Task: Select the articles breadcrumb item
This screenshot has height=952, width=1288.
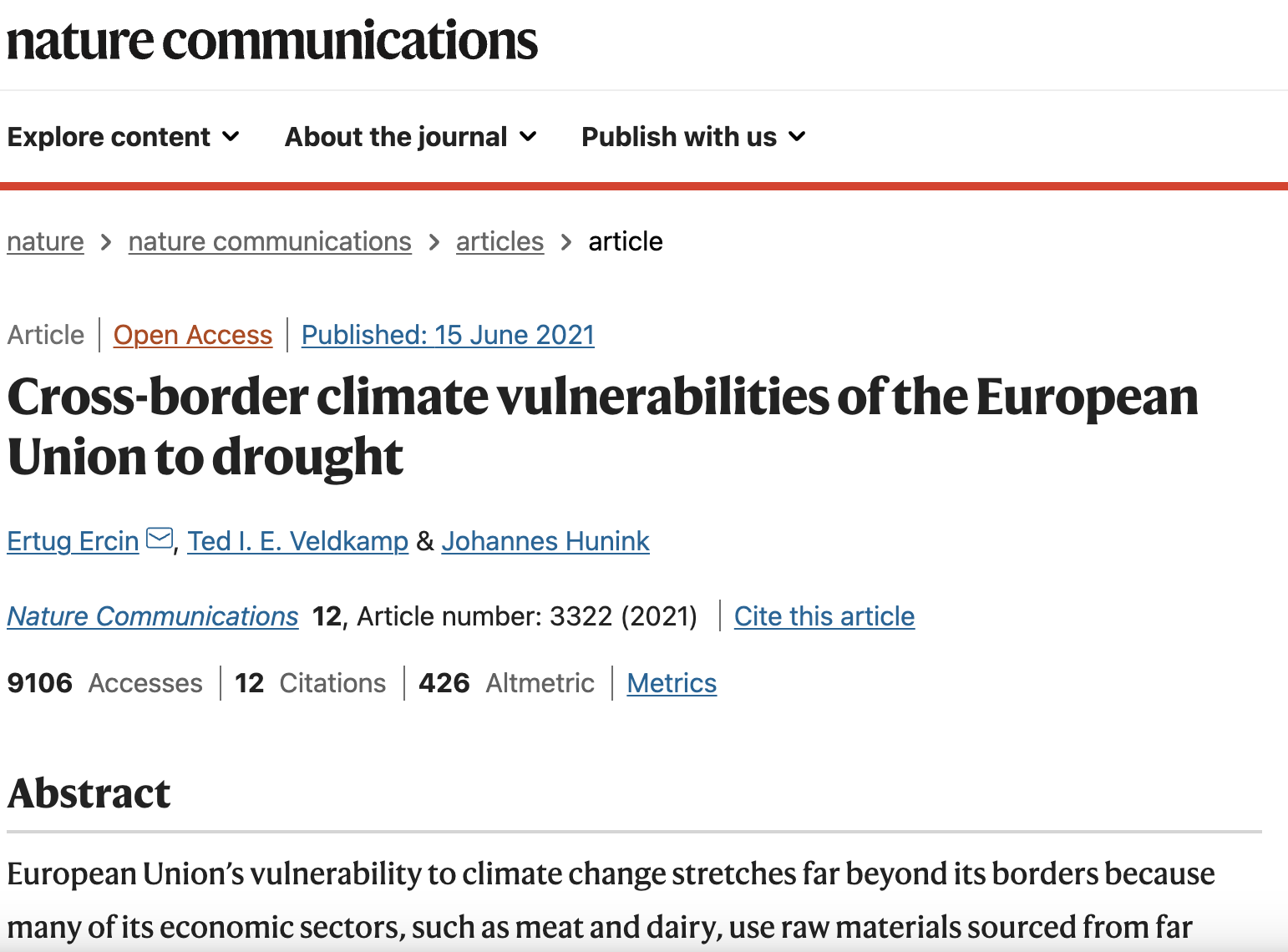Action: 499,241
